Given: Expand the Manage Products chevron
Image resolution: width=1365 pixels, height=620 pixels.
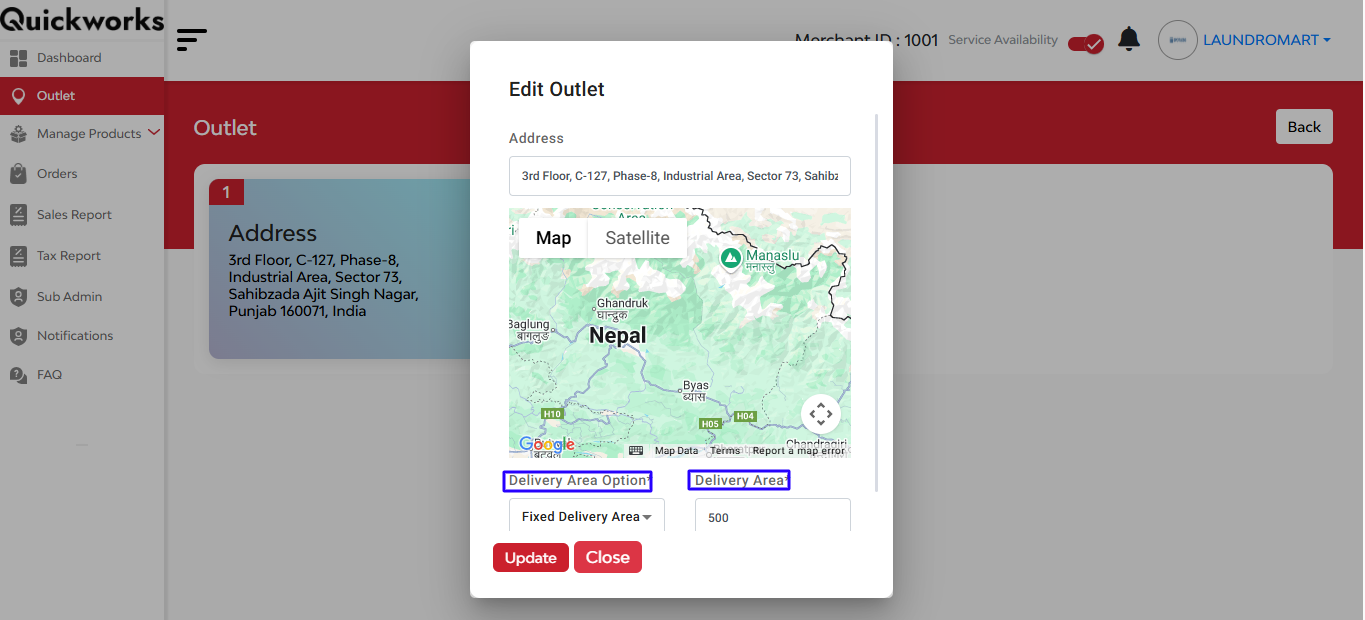Looking at the screenshot, I should (154, 132).
